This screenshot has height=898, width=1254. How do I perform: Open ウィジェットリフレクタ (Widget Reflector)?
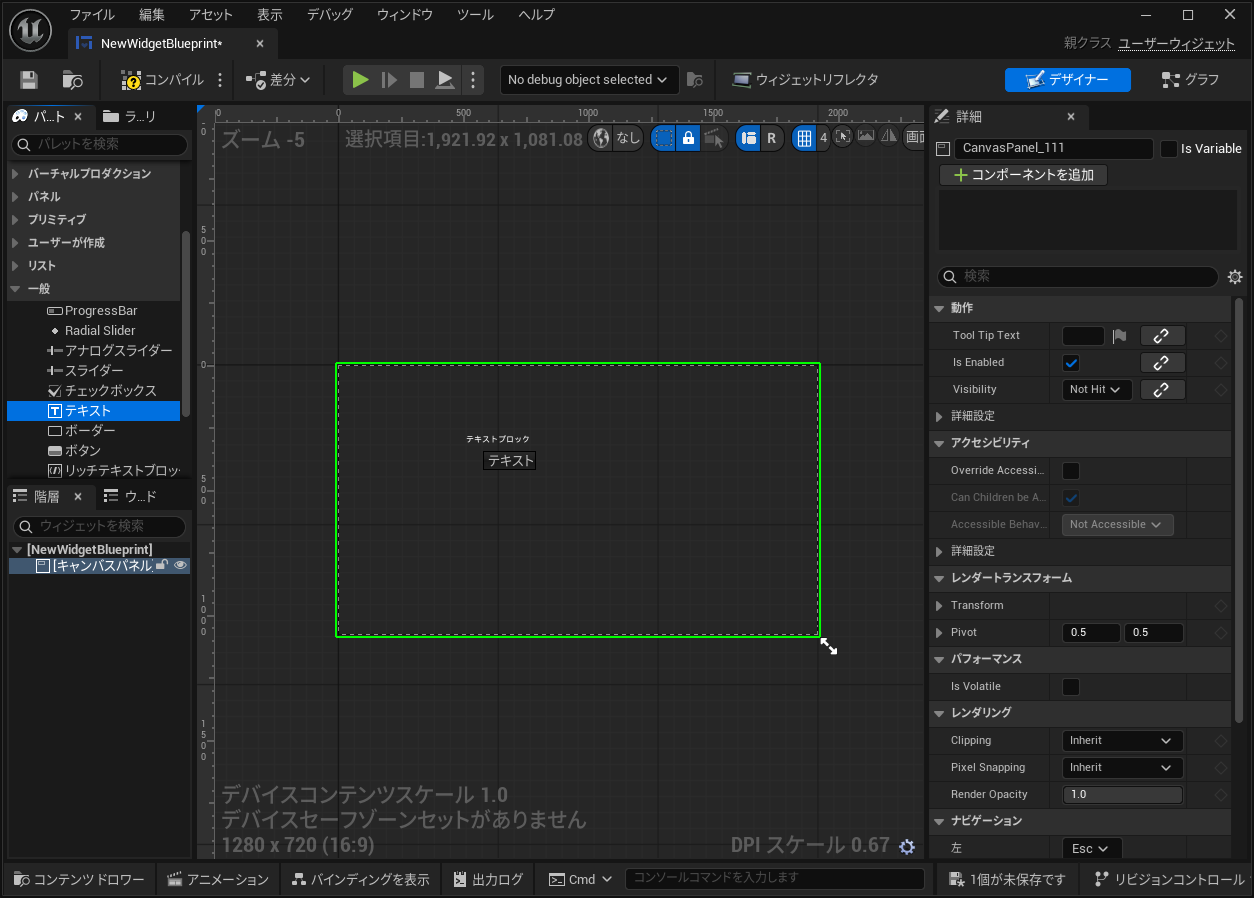click(x=806, y=80)
